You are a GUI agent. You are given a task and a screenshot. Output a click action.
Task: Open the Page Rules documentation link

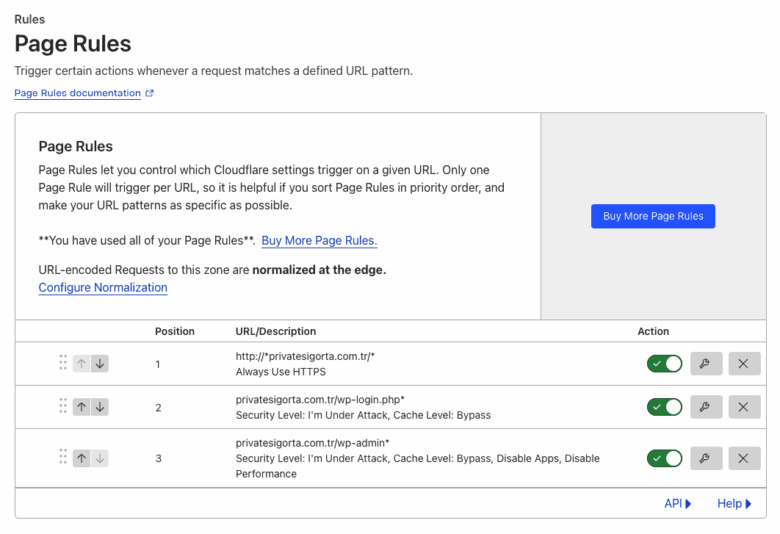pos(78,93)
